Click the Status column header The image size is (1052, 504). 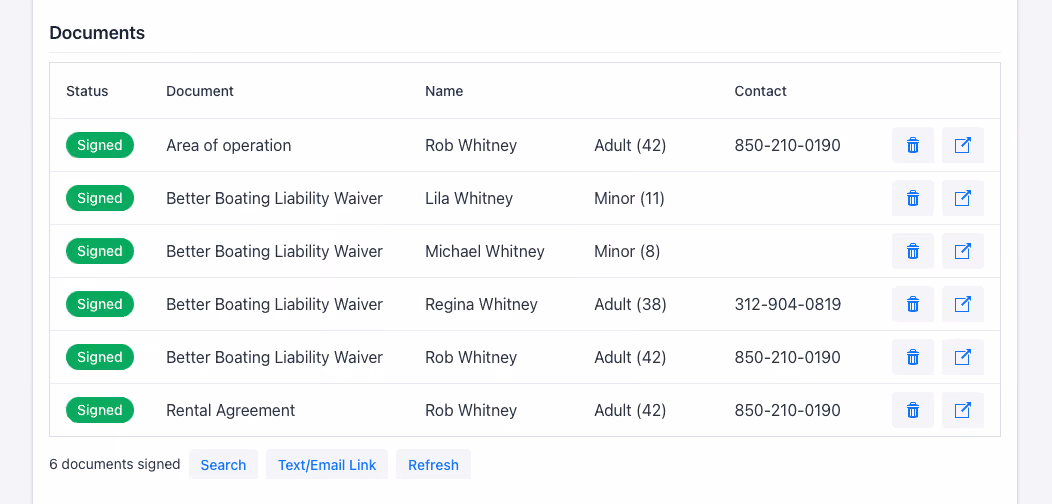[87, 91]
